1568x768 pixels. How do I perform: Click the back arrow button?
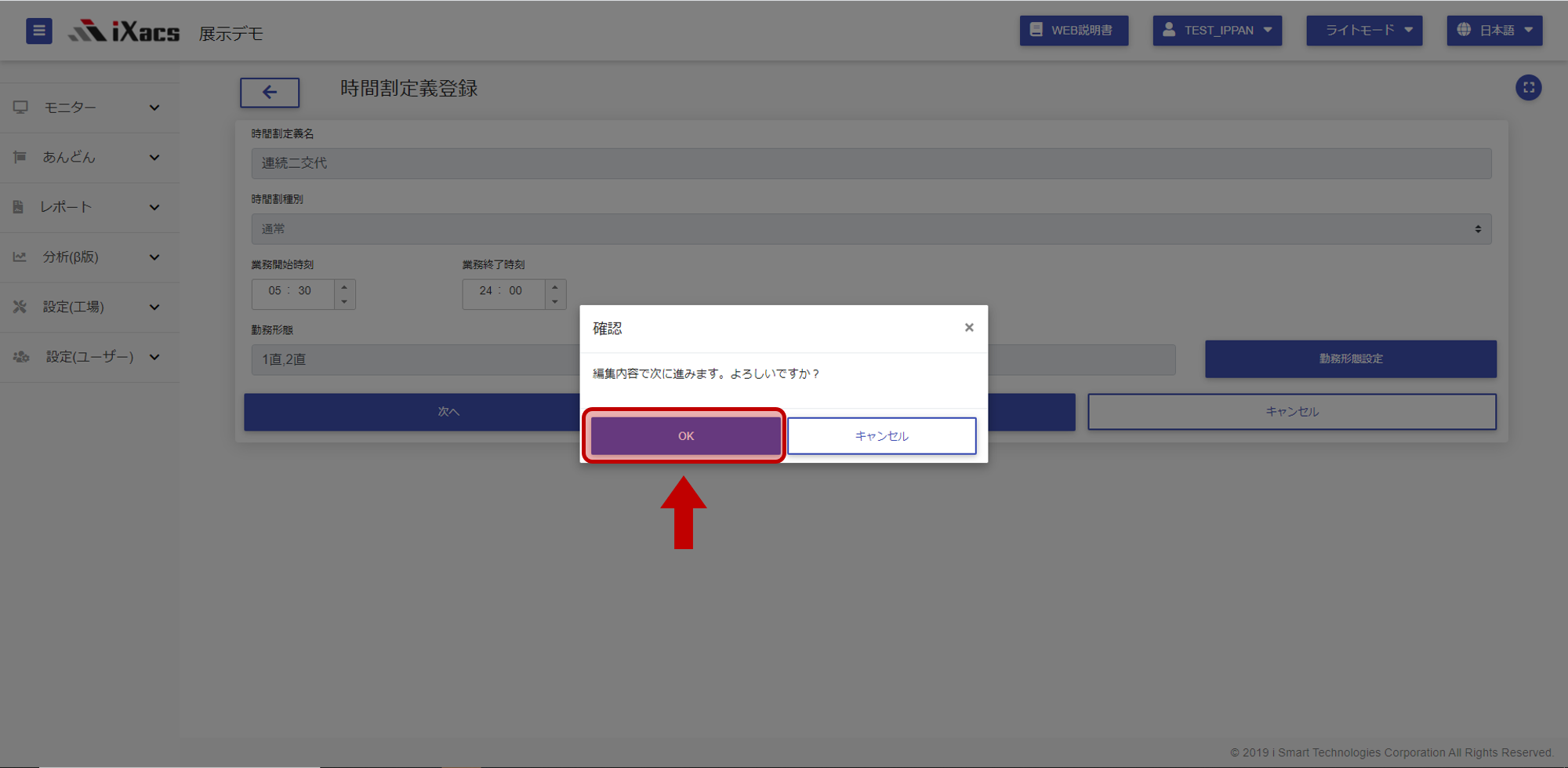point(270,93)
